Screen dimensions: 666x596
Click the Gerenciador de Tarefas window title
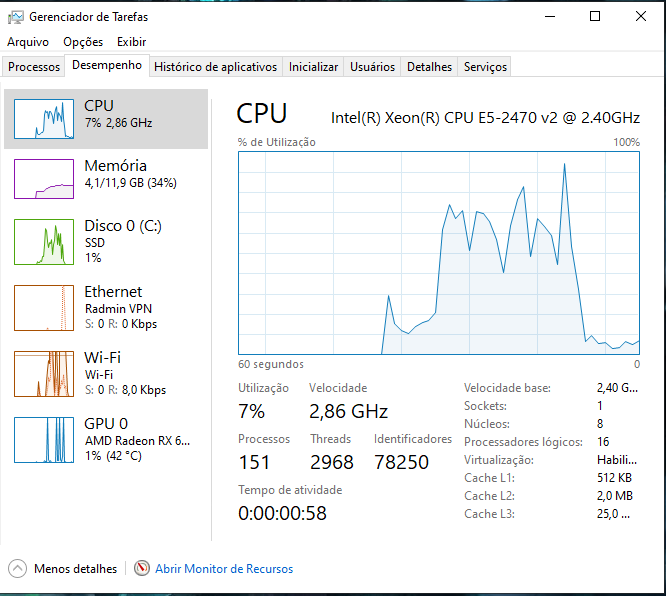pyautogui.click(x=88, y=17)
